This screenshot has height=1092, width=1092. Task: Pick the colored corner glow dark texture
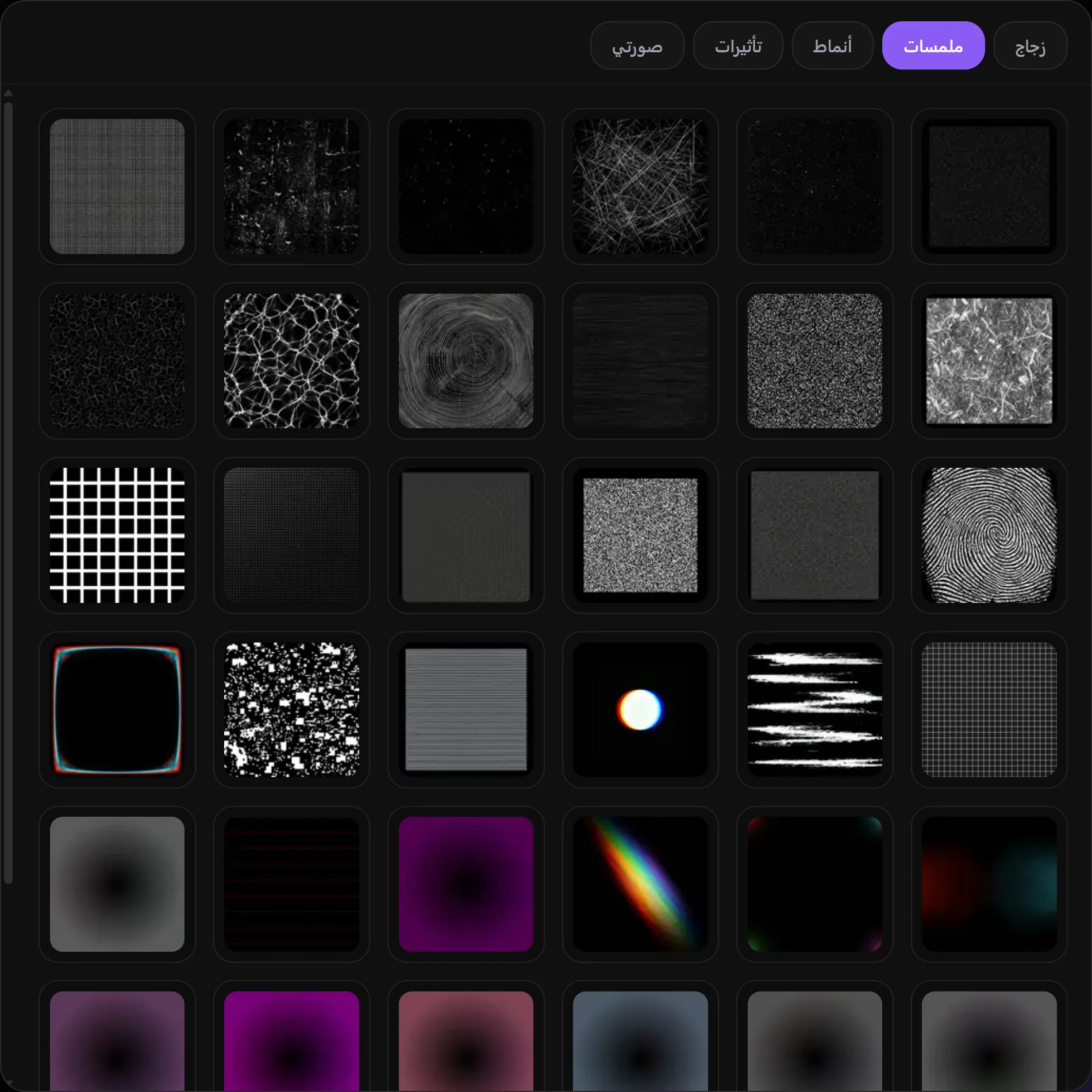[x=815, y=884]
